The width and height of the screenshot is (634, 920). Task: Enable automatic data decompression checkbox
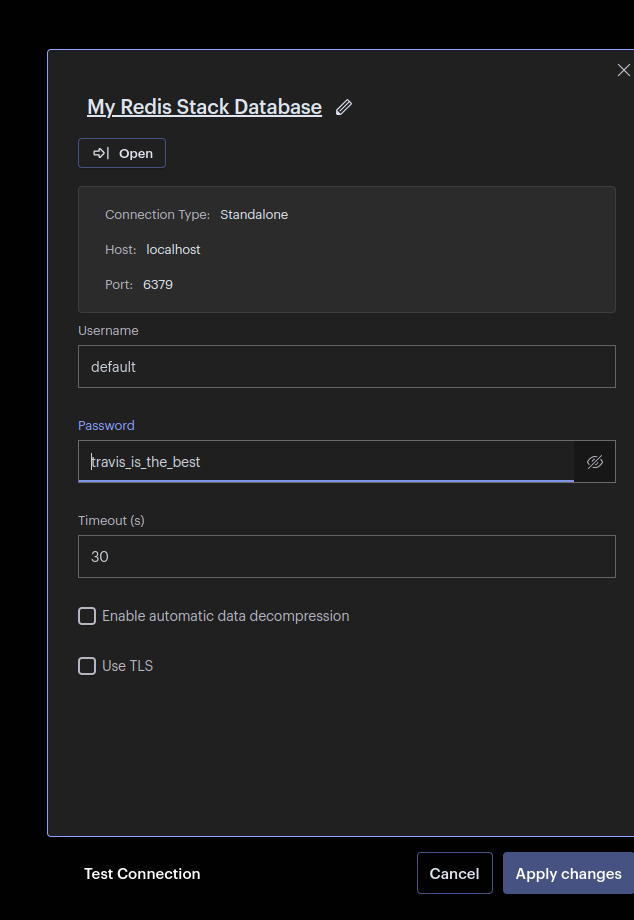tap(87, 616)
